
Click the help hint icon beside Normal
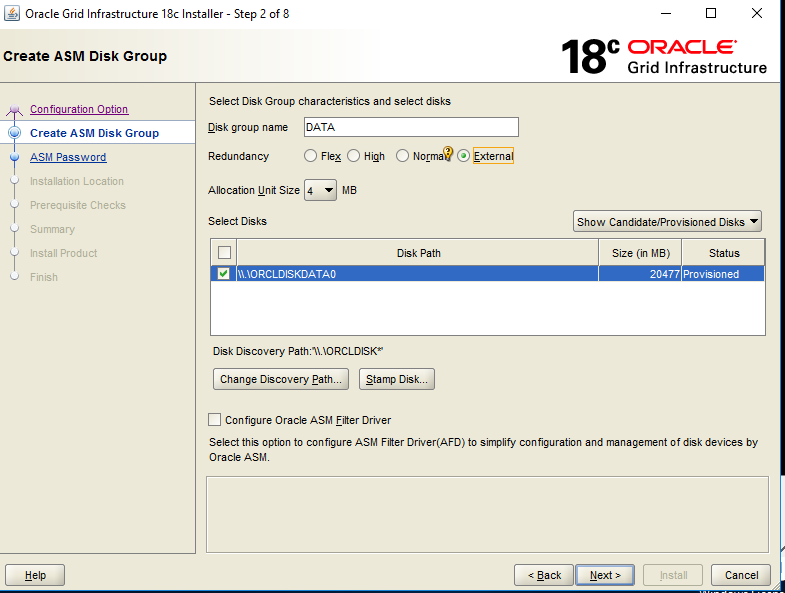[448, 153]
